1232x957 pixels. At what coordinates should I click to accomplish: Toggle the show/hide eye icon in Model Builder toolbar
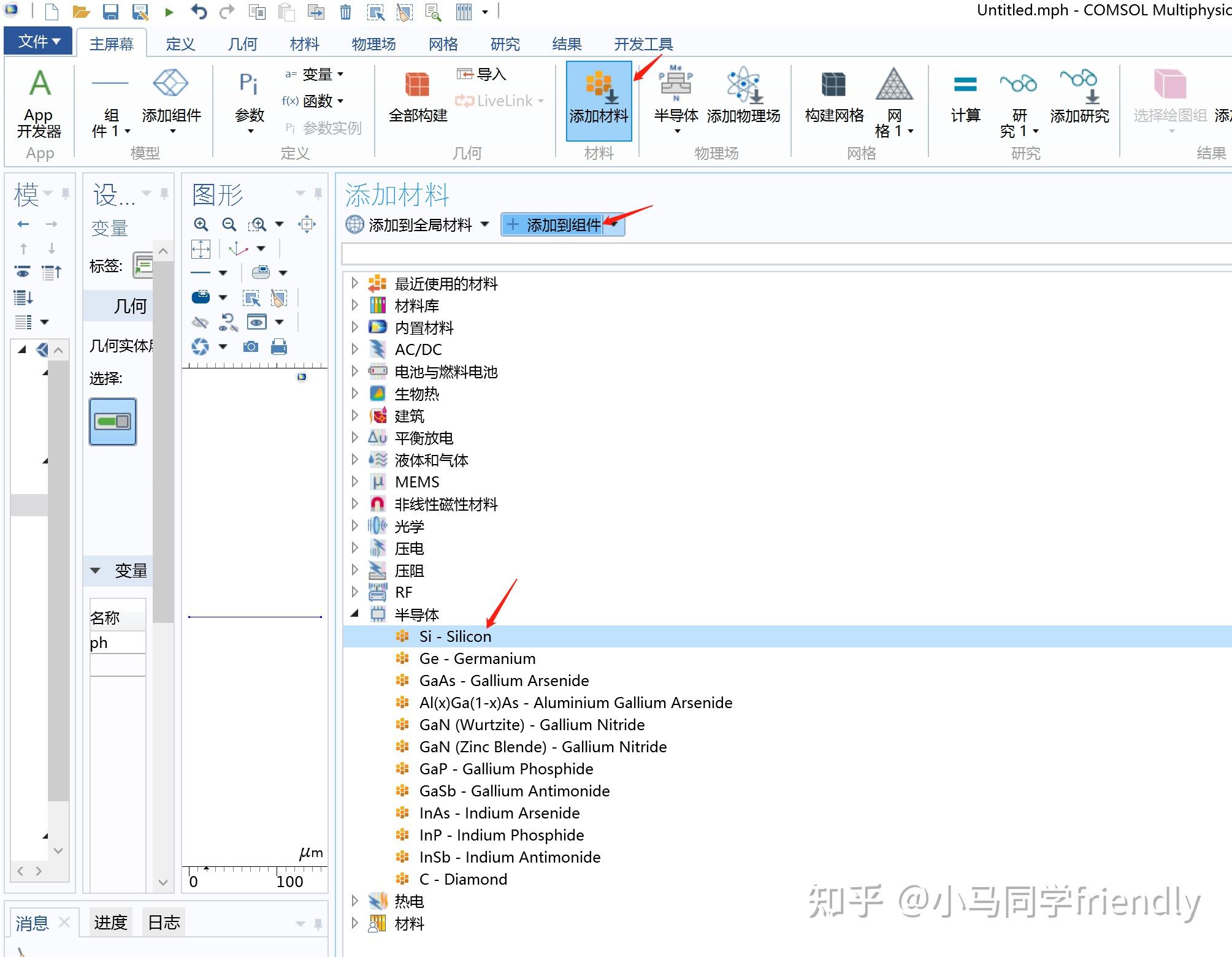[23, 272]
